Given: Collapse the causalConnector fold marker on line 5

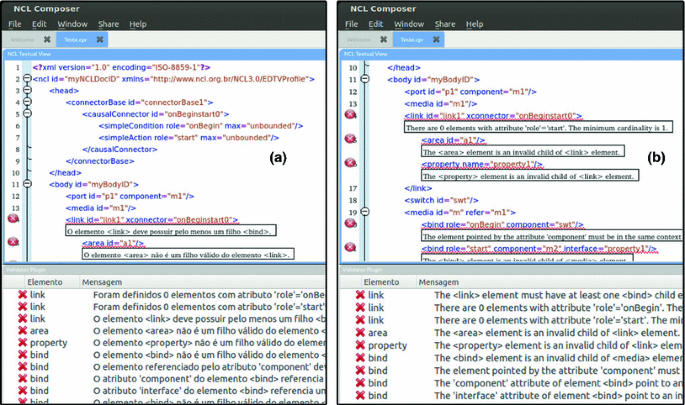Looking at the screenshot, I should coord(27,113).
